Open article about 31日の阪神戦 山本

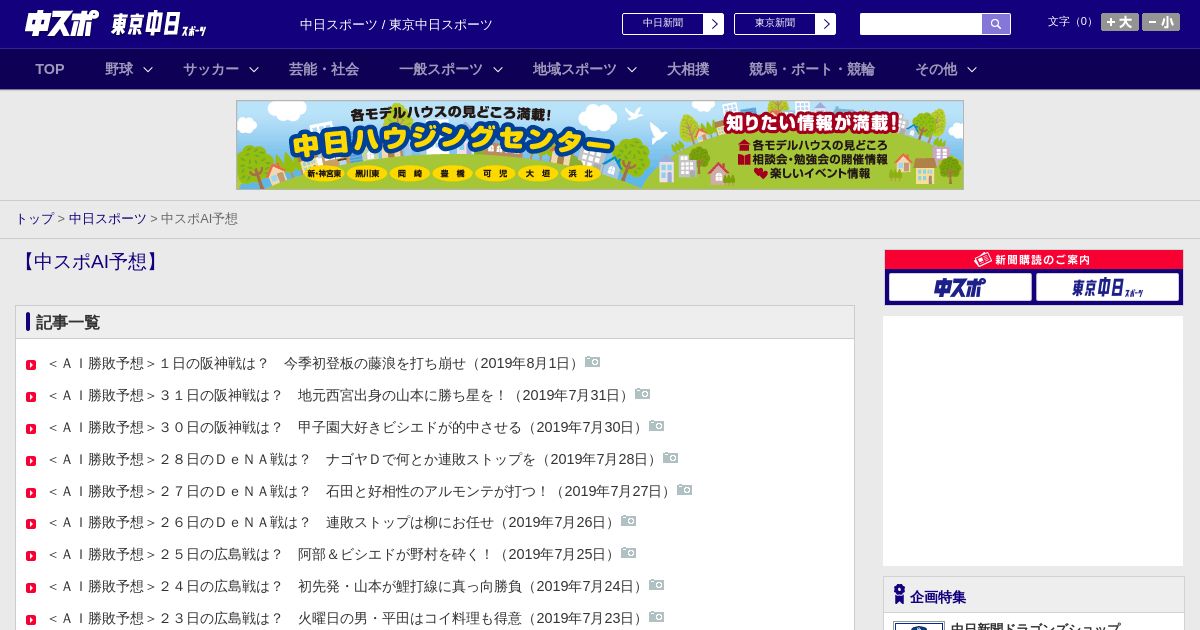[340, 395]
